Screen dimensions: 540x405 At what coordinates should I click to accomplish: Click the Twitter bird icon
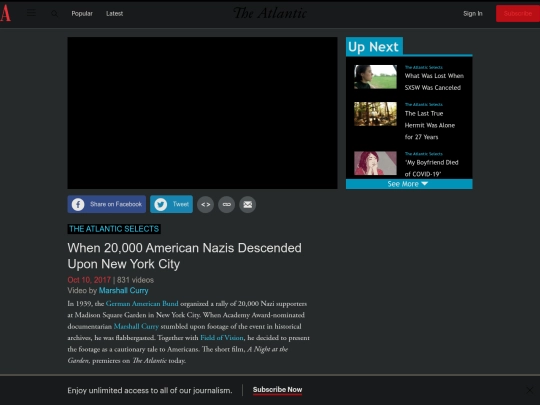160,204
